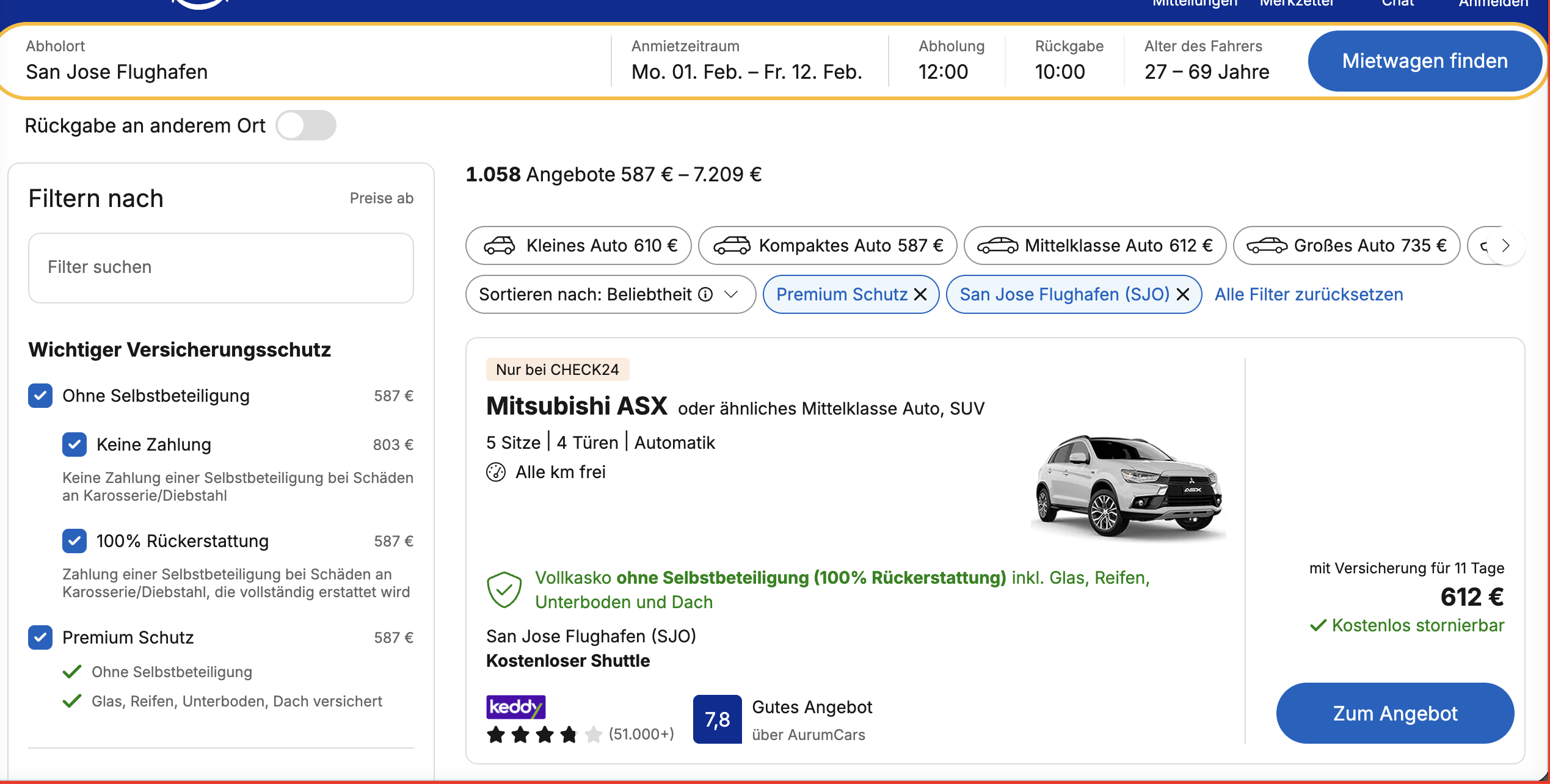Select the Kleines Auto 610 € category

tap(578, 245)
